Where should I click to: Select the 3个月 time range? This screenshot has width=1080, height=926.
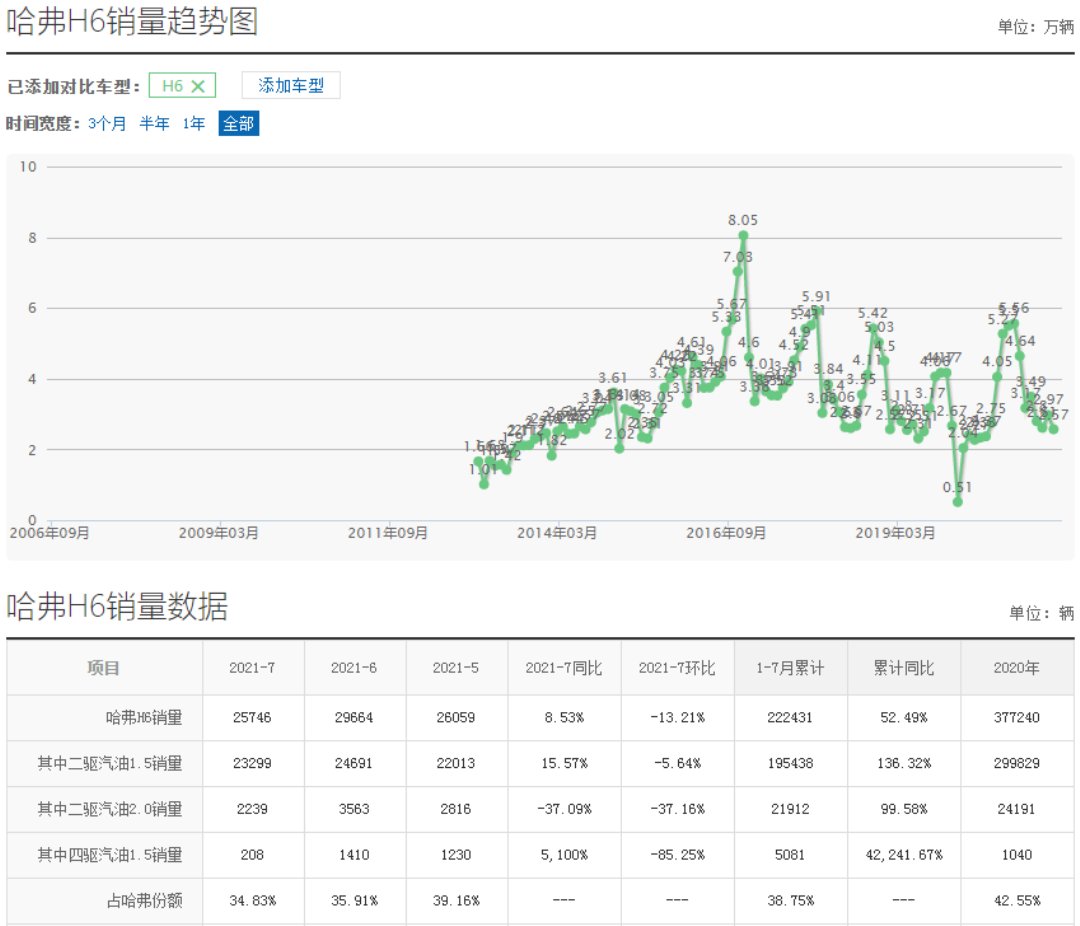[107, 124]
